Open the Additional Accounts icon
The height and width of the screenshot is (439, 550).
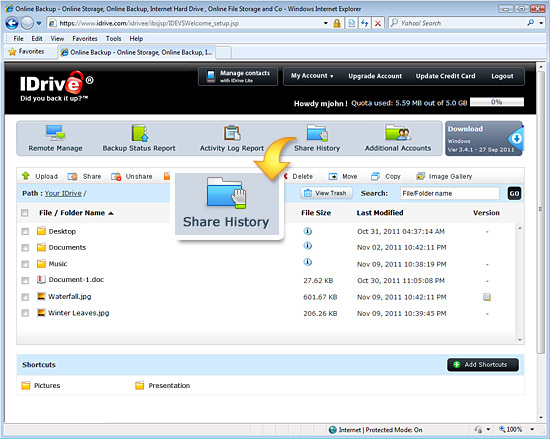[398, 133]
